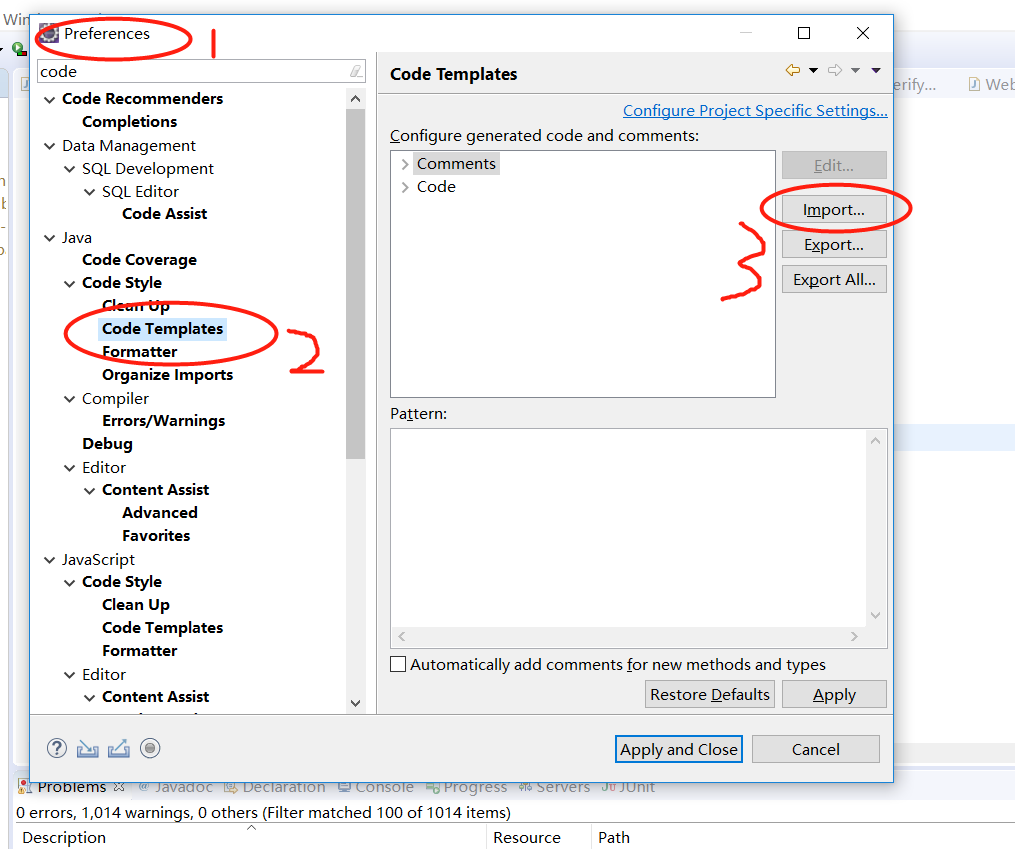Switch to the Console tab

tap(376, 787)
